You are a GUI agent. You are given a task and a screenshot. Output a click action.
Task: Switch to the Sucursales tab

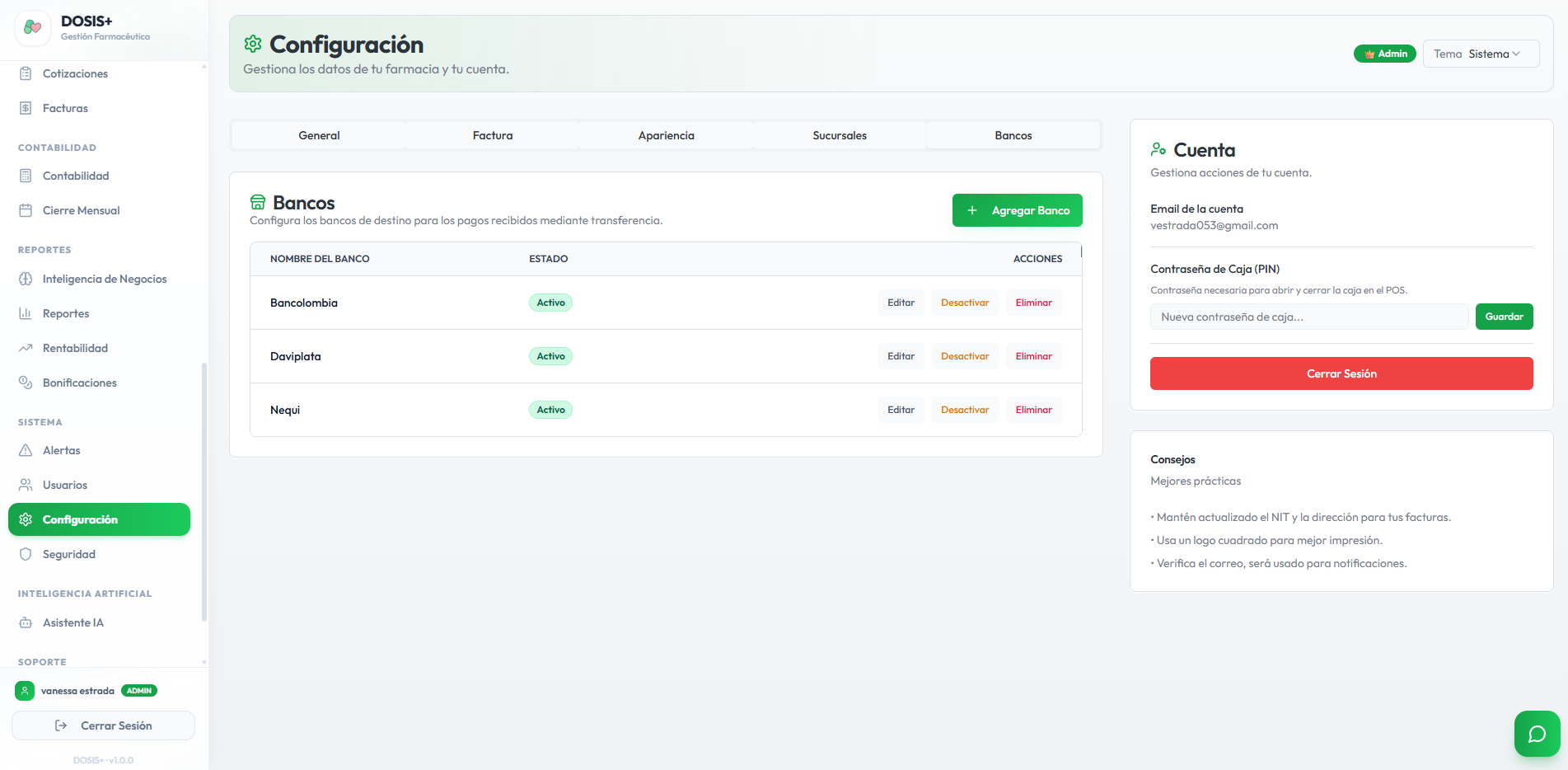tap(840, 135)
